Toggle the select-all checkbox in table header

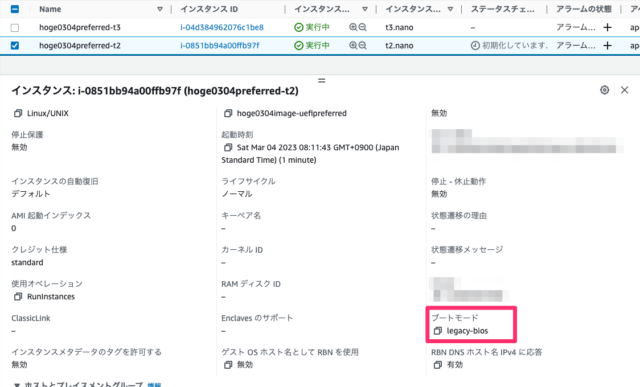click(15, 9)
